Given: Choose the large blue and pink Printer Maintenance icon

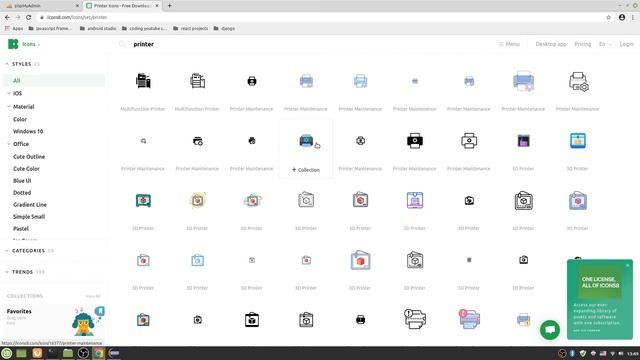Looking at the screenshot, I should (x=524, y=81).
